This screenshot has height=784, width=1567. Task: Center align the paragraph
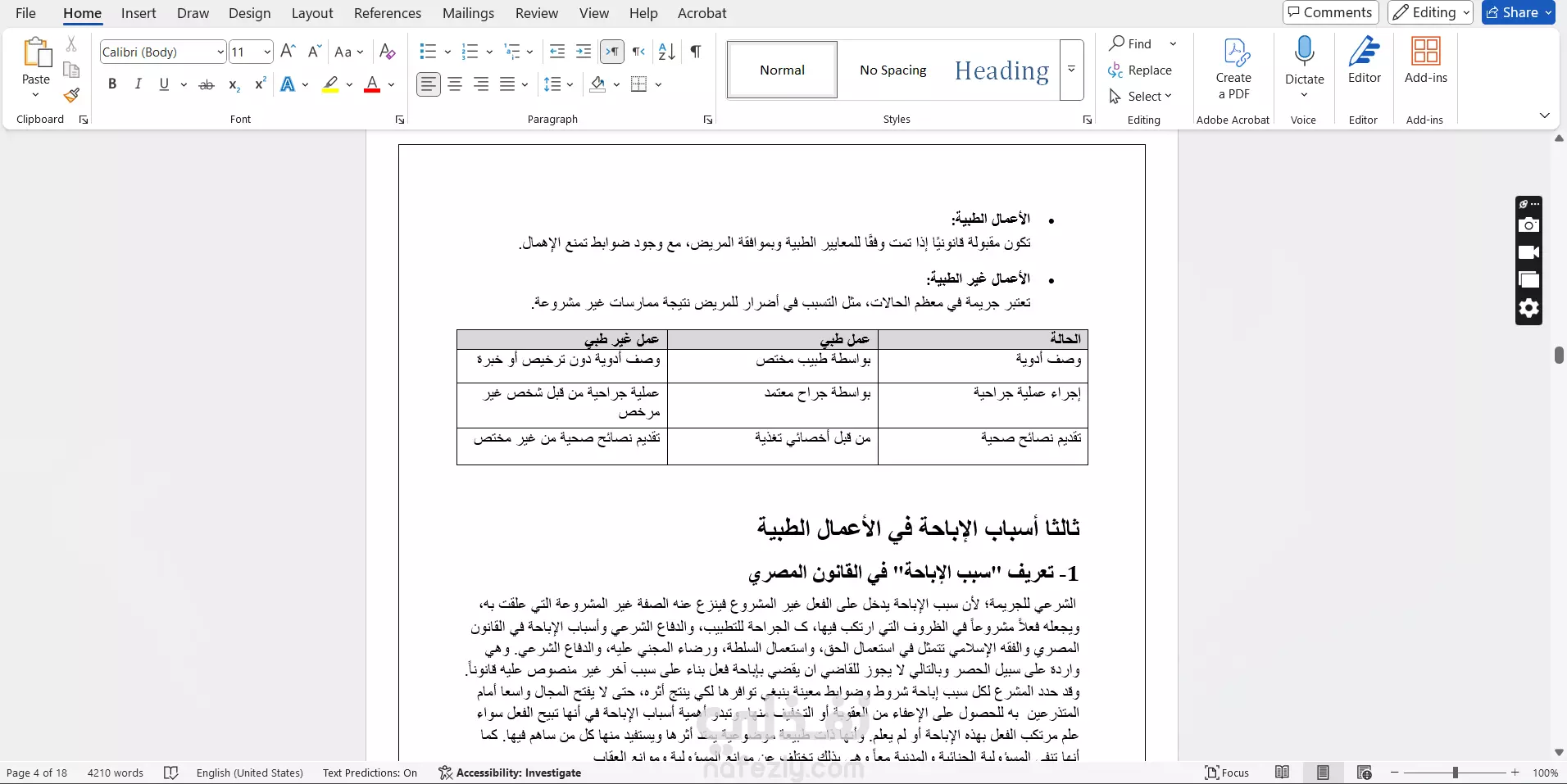coord(455,84)
